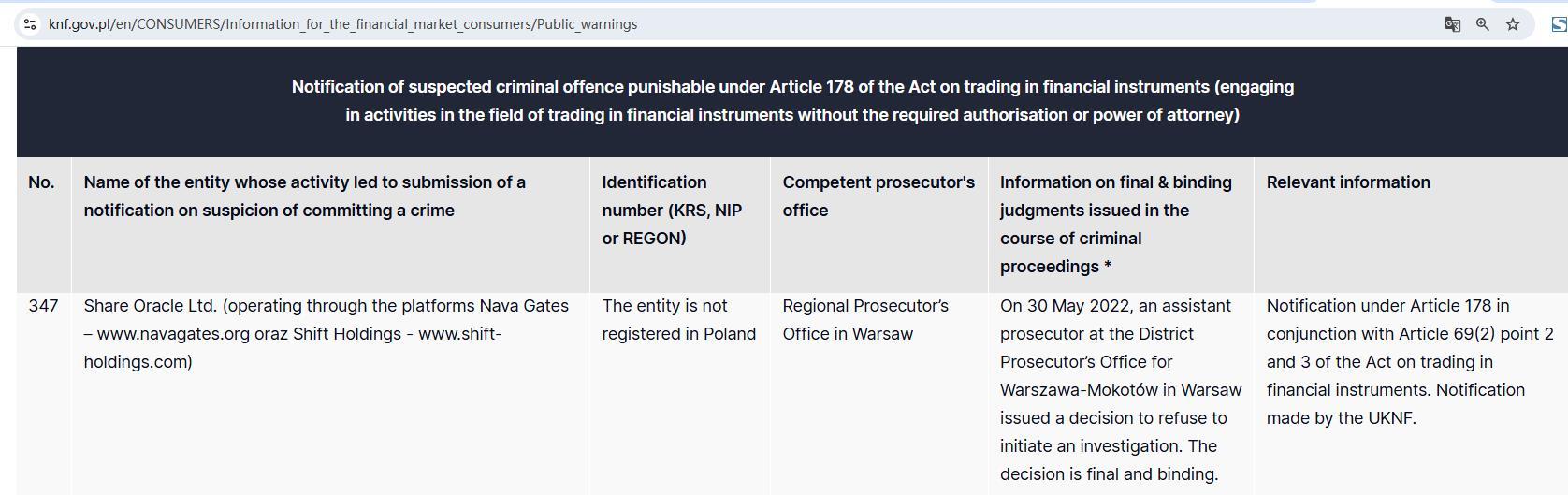The height and width of the screenshot is (495, 1568).
Task: Click the Google Translate icon in address bar
Action: 1452,24
